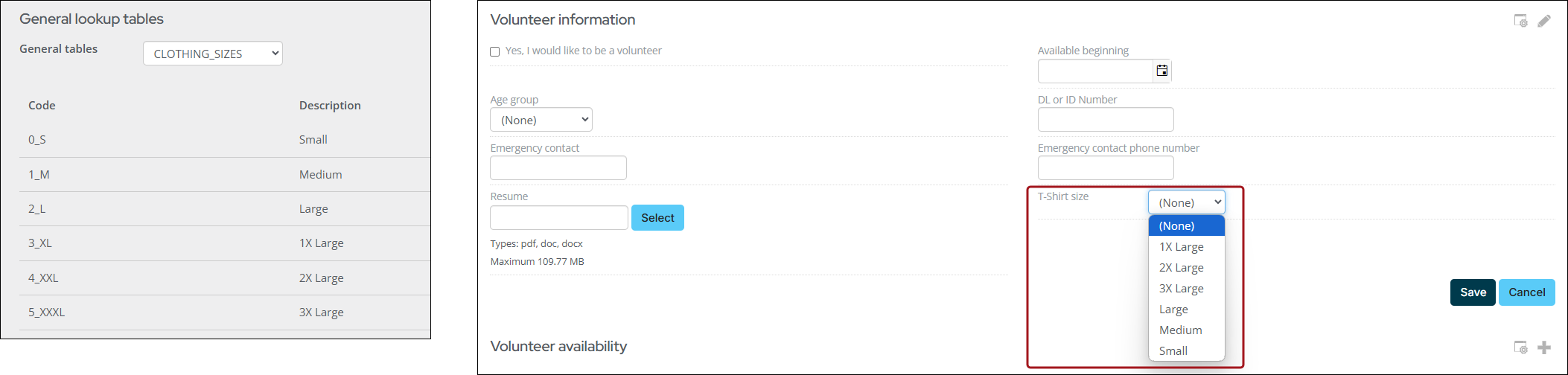The height and width of the screenshot is (375, 1568).
Task: Click the edit pencil icon for Volunteer information
Action: (1544, 21)
